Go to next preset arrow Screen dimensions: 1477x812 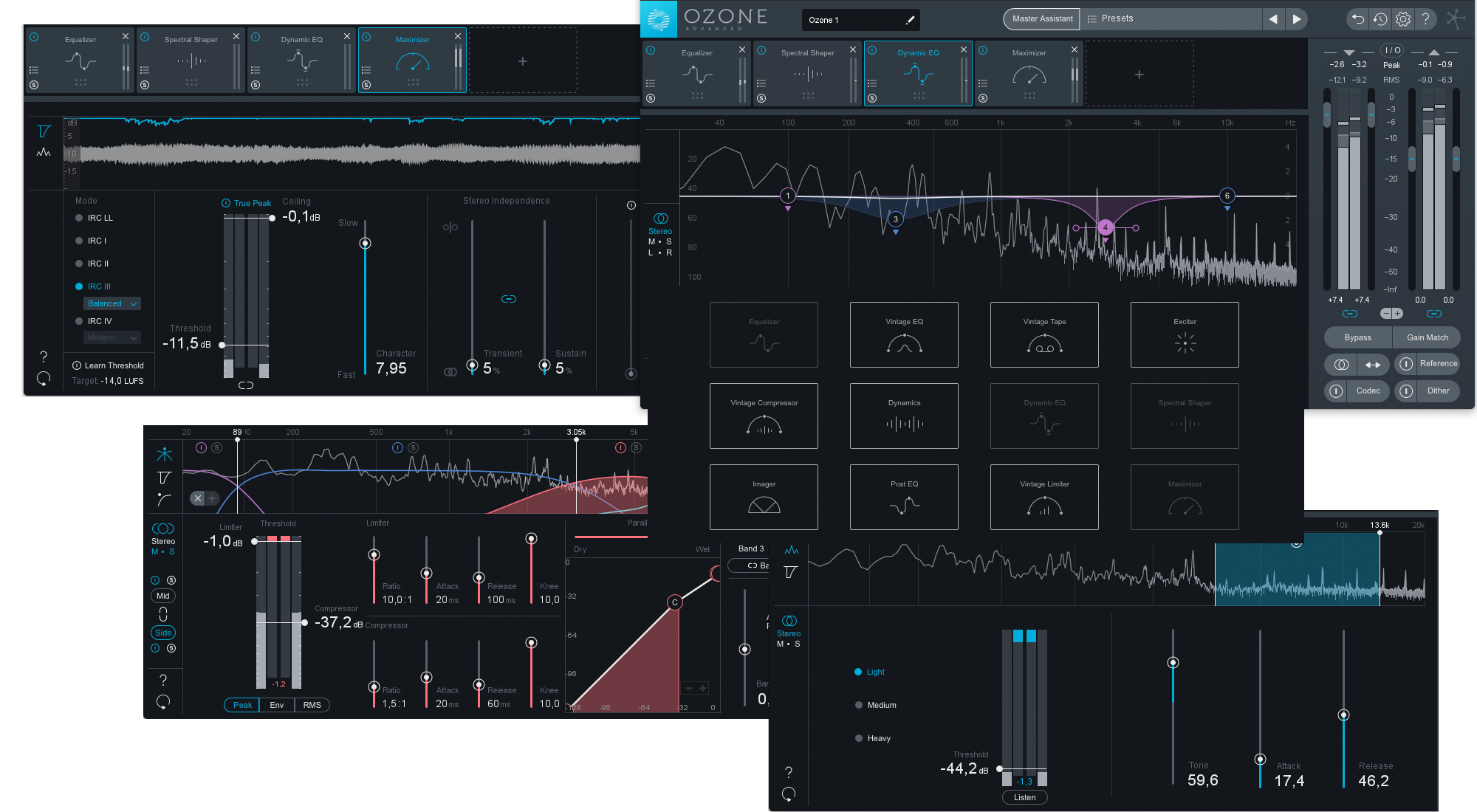[x=1296, y=19]
